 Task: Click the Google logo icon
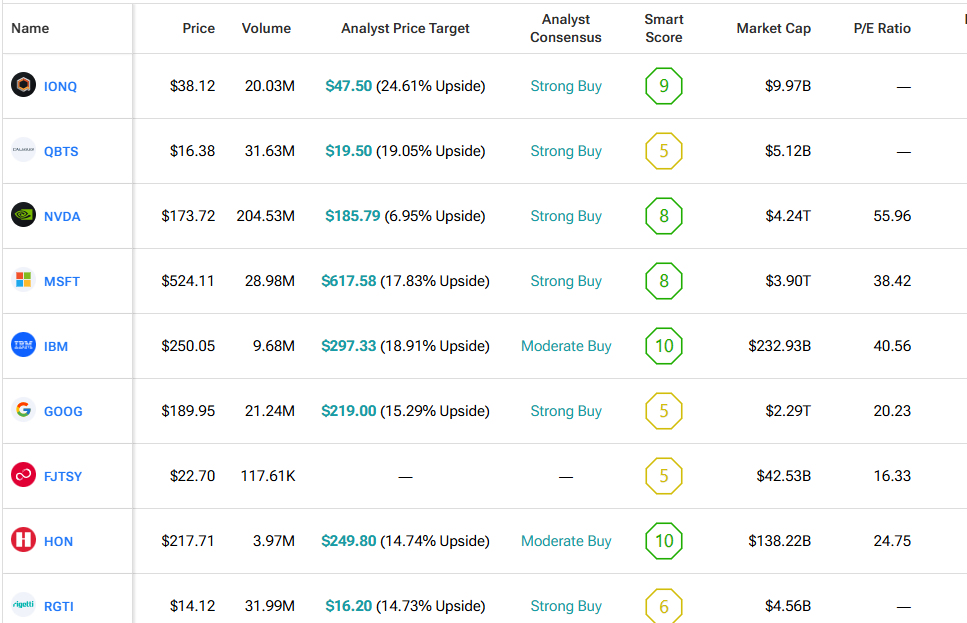pos(23,411)
